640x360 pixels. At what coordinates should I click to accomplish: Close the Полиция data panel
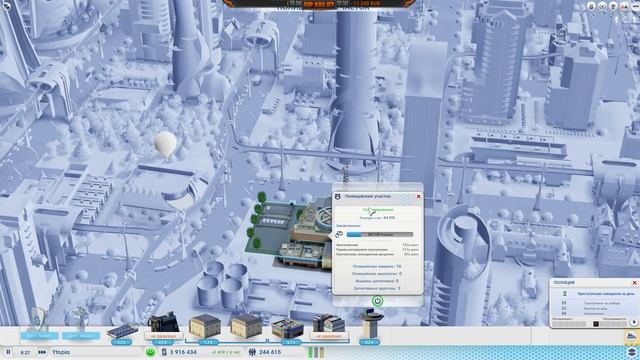[x=634, y=282]
